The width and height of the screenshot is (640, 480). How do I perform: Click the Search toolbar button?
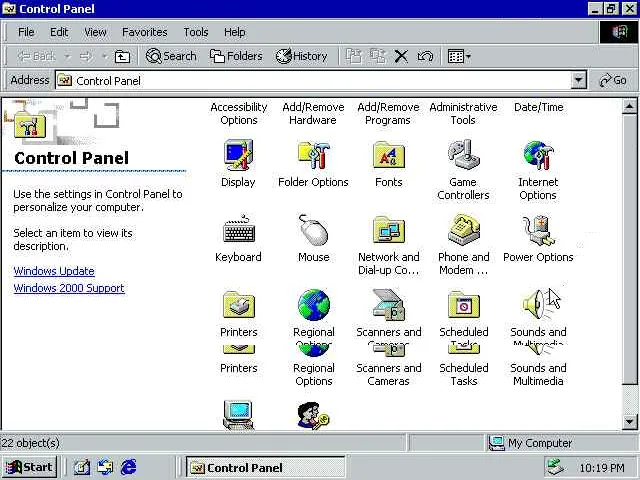pos(171,56)
